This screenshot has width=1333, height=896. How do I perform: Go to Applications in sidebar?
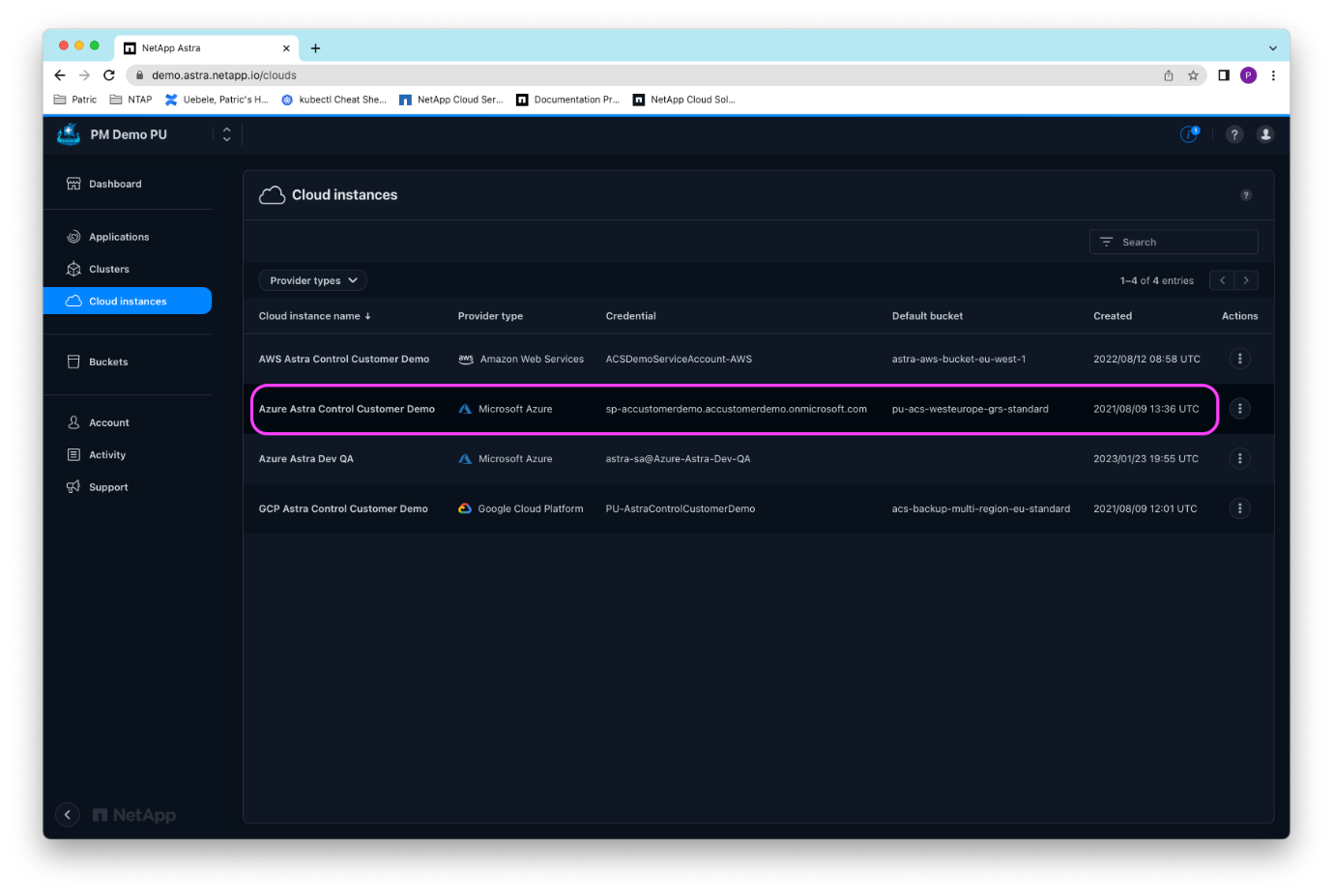point(119,237)
